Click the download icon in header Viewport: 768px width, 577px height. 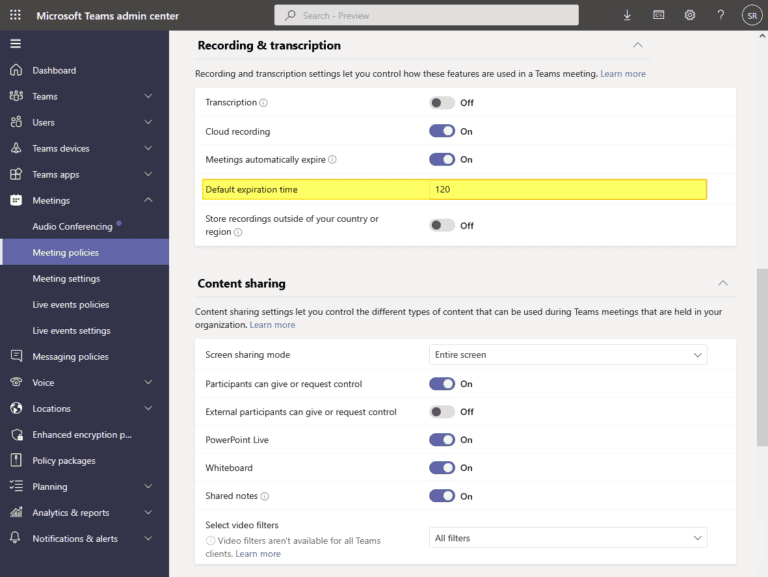[x=627, y=15]
